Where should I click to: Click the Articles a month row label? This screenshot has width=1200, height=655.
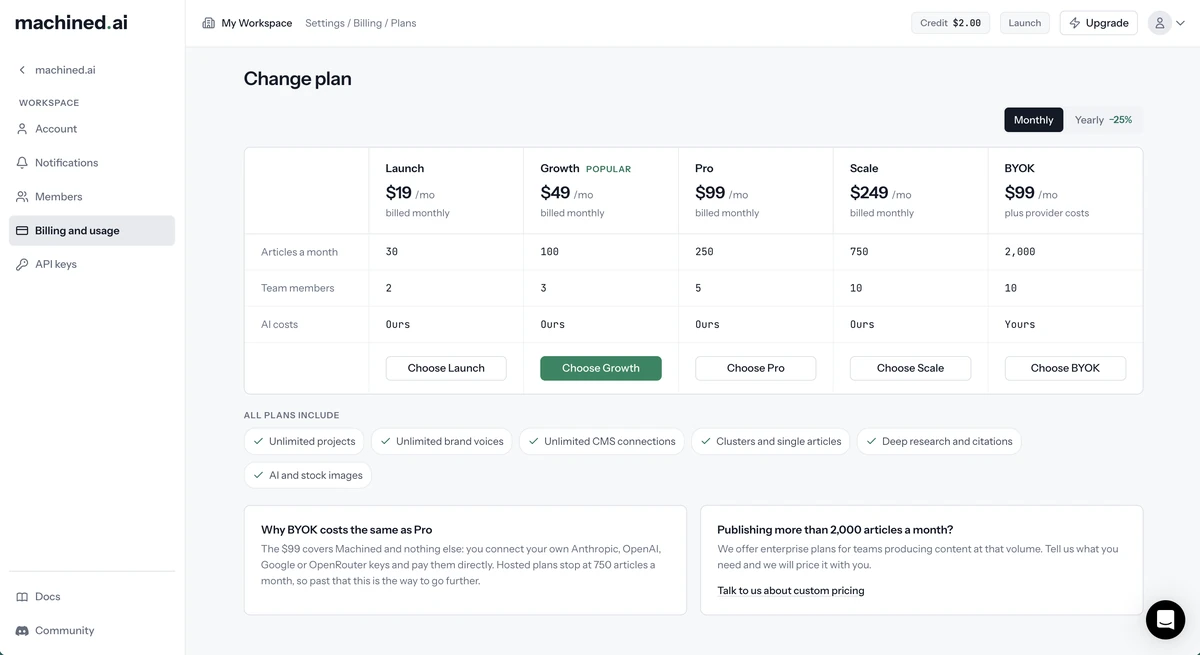pos(300,252)
